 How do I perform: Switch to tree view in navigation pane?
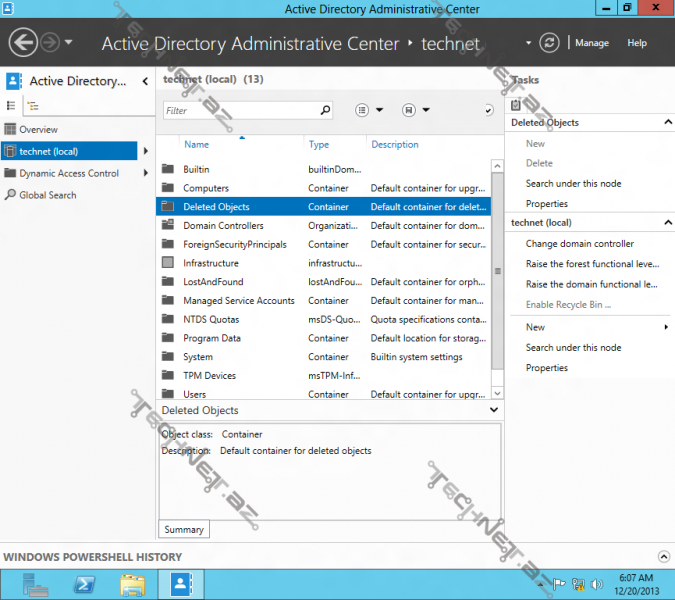(33, 105)
